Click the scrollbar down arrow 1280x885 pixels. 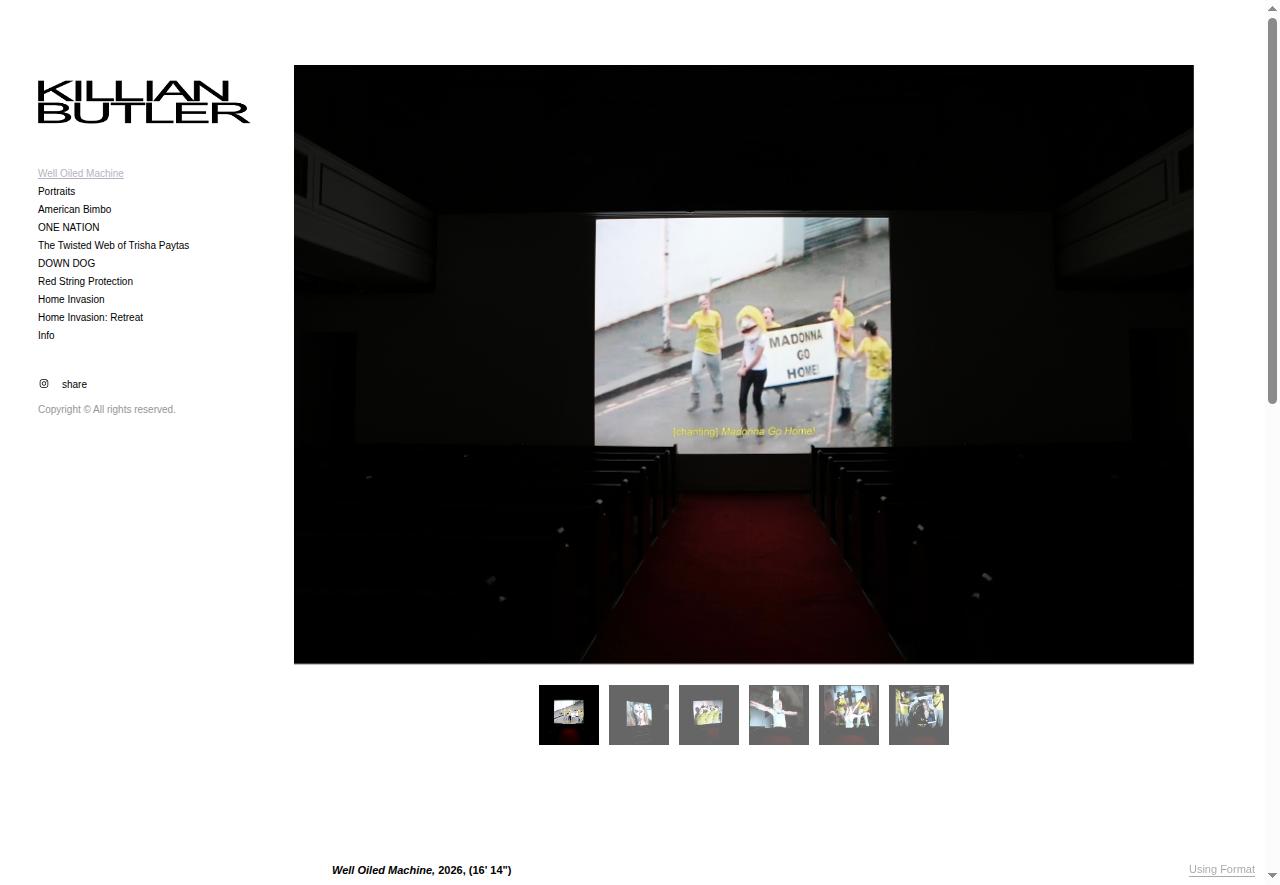pyautogui.click(x=1273, y=876)
